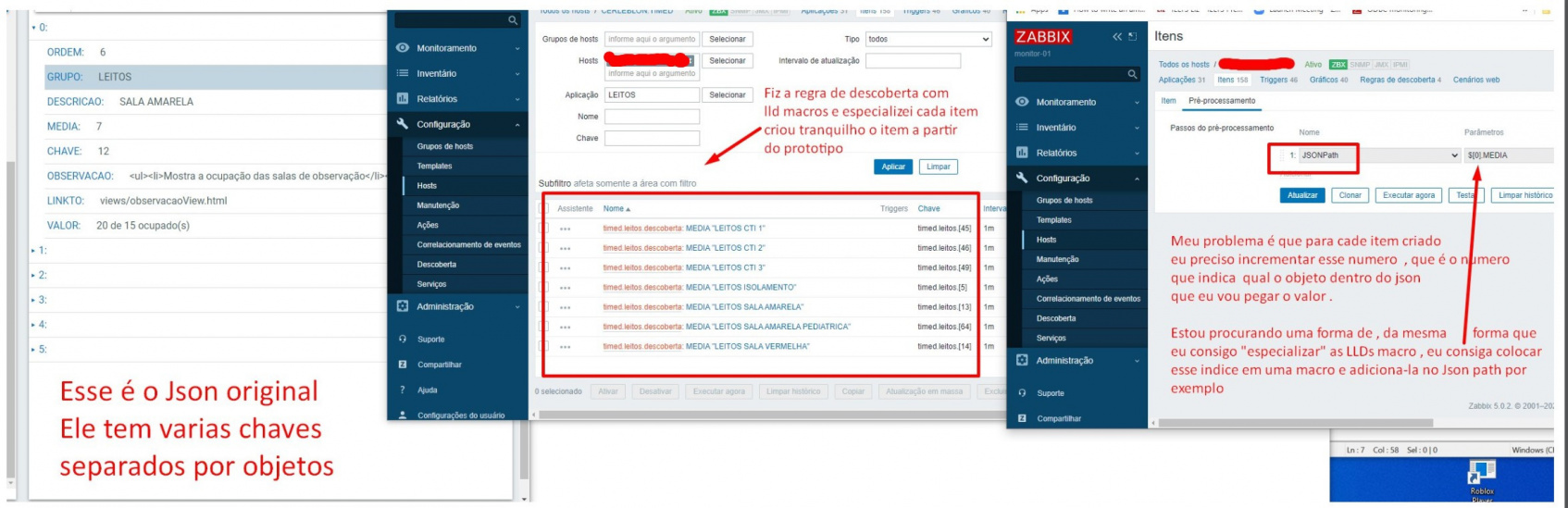
Task: Click the Administração gear icon in middle Zabbix sidebar
Action: pos(403,306)
